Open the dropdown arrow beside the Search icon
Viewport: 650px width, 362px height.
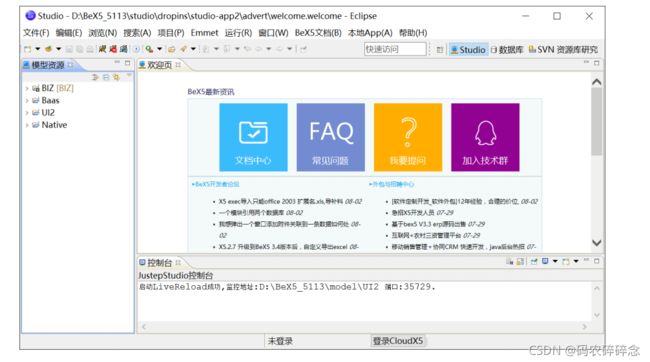coord(160,49)
